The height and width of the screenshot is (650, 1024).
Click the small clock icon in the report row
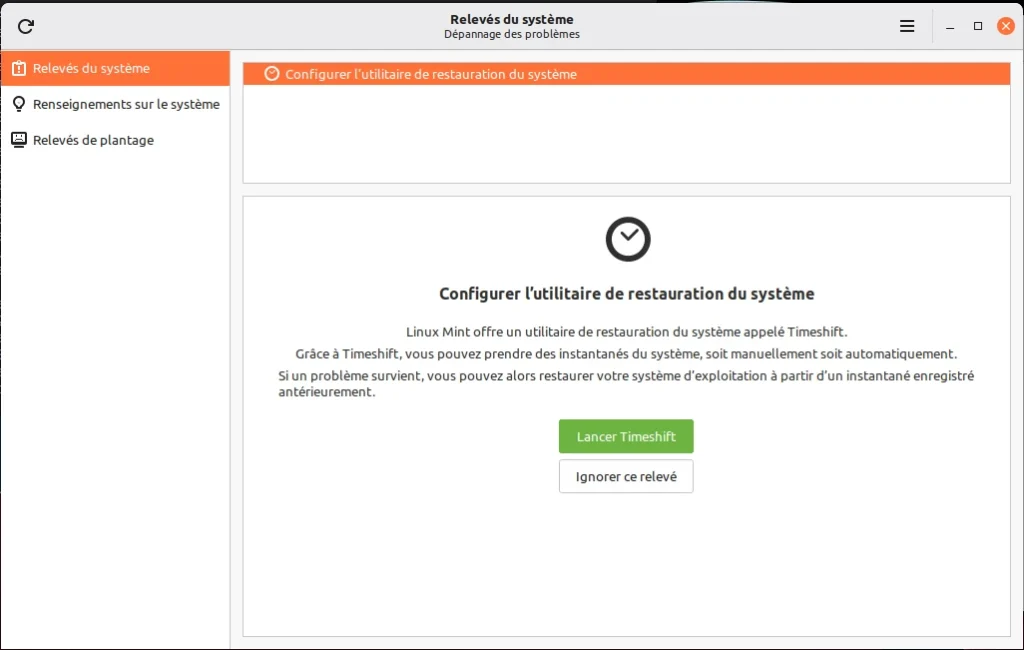tap(271, 74)
